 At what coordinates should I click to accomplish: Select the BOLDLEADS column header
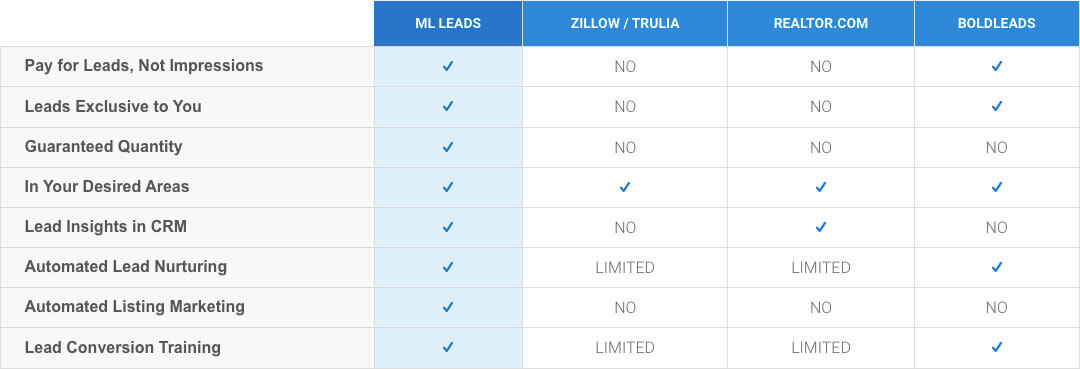[x=997, y=23]
